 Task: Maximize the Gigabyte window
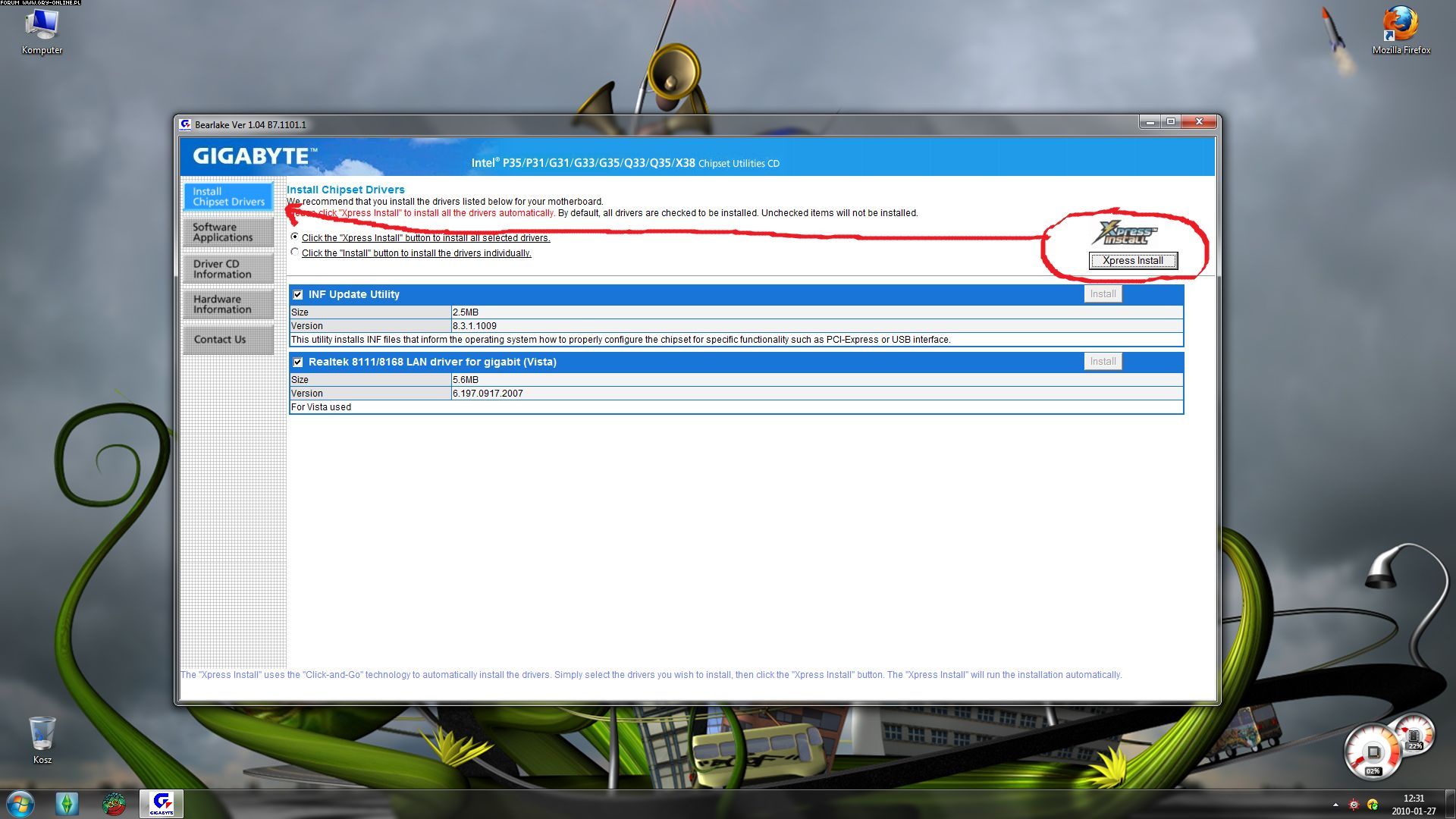1171,121
